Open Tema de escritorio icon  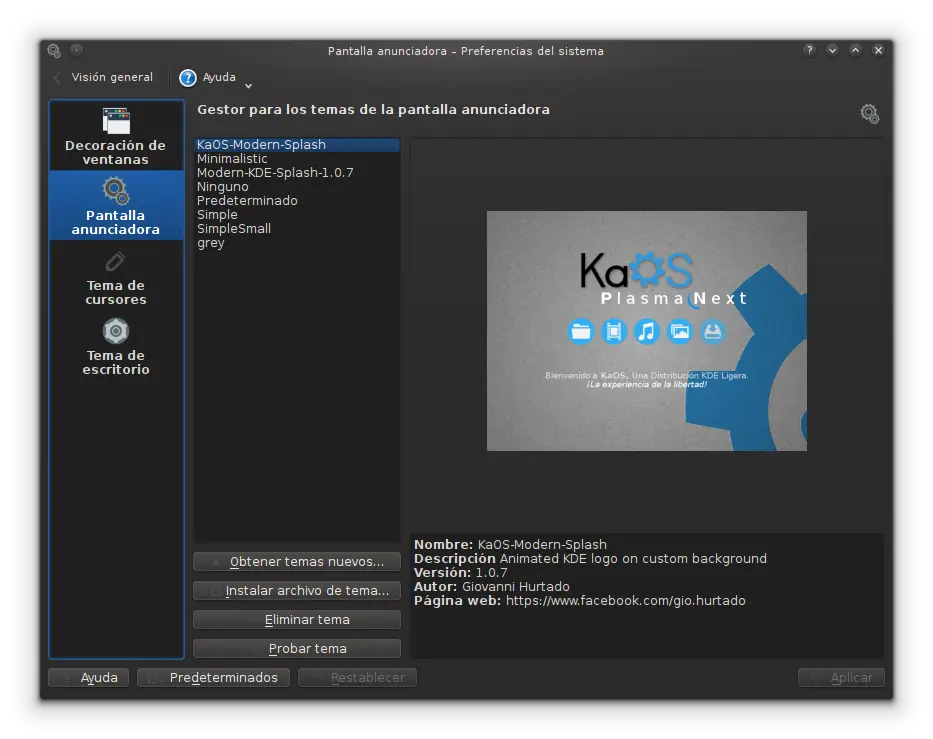(116, 331)
